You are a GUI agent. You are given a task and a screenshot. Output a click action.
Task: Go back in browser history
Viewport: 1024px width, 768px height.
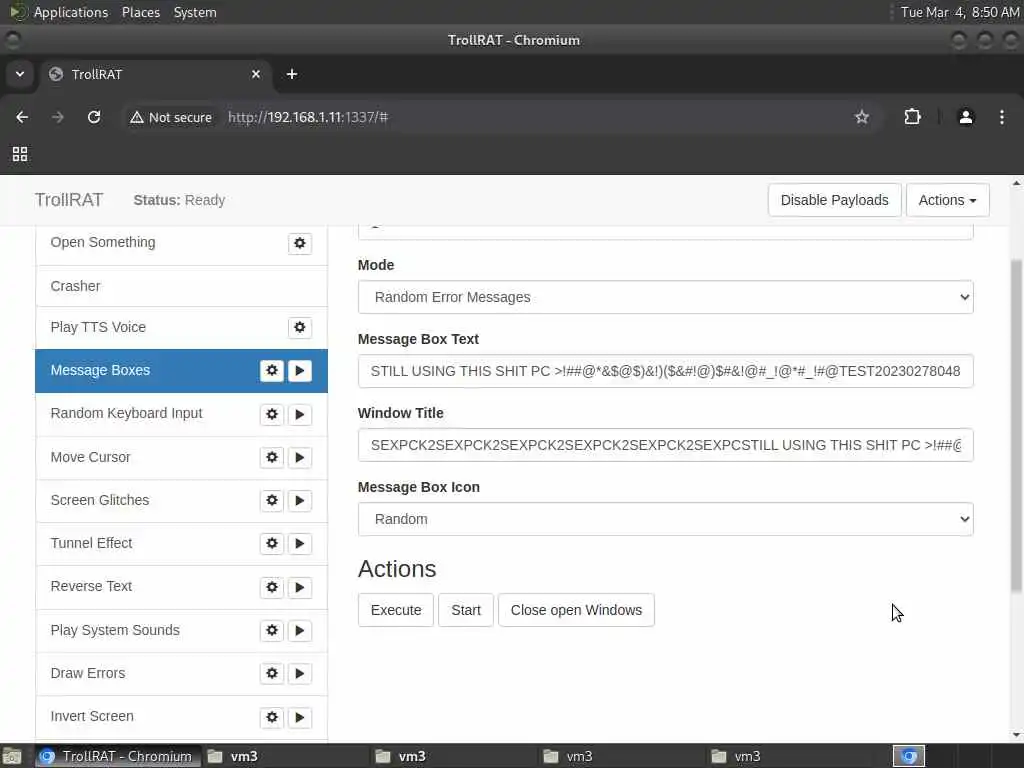[x=22, y=117]
